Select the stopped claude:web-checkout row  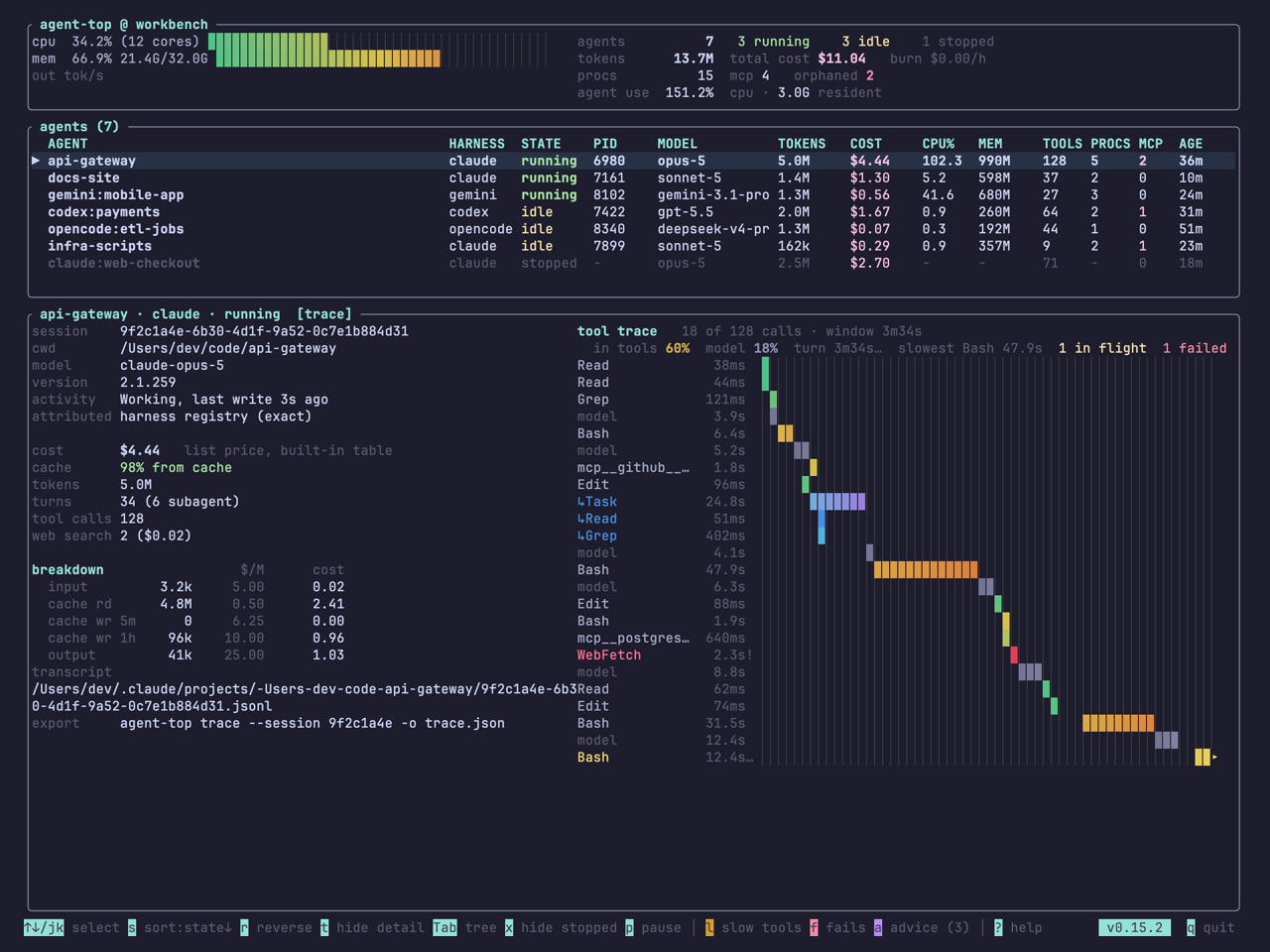[633, 264]
